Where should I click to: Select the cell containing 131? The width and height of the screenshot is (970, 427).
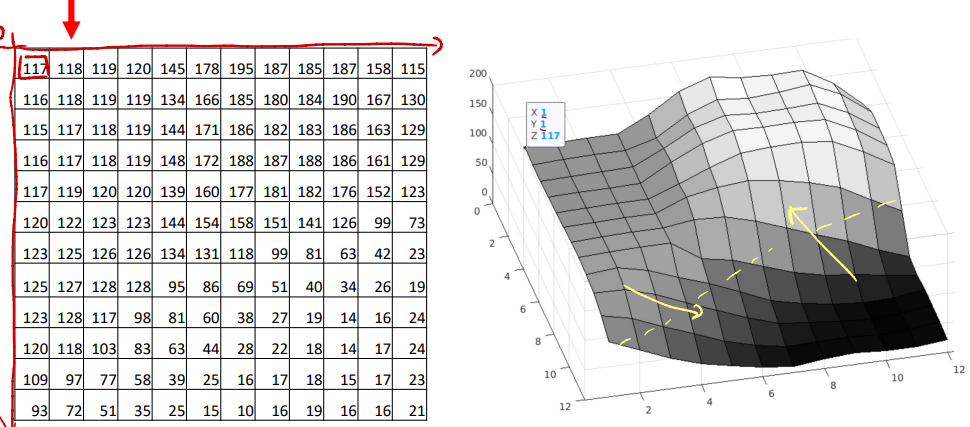[204, 249]
